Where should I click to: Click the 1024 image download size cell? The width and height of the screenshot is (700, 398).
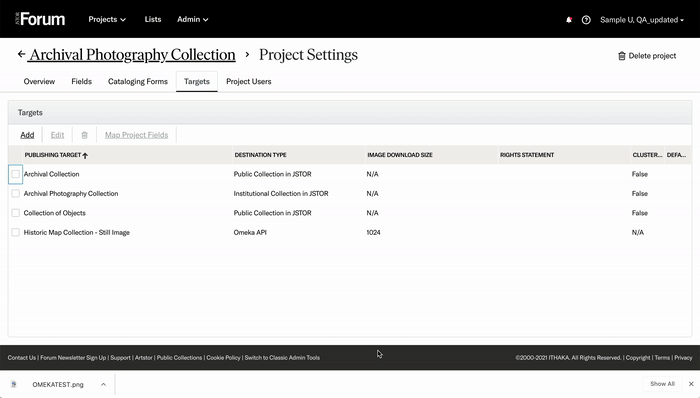tap(373, 232)
